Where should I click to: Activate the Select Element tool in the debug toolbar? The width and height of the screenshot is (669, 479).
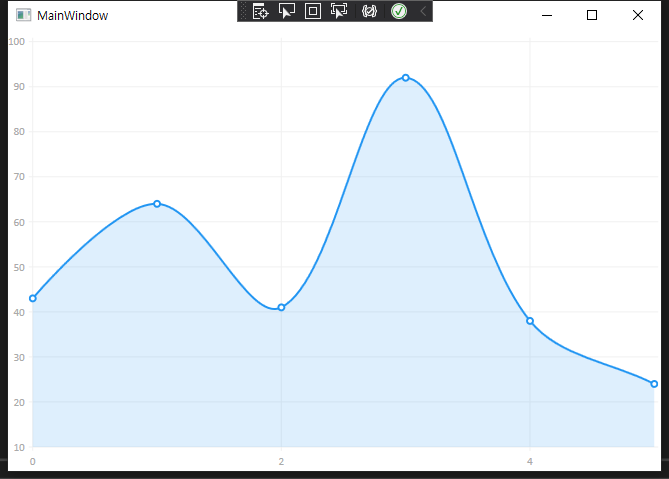click(x=287, y=11)
